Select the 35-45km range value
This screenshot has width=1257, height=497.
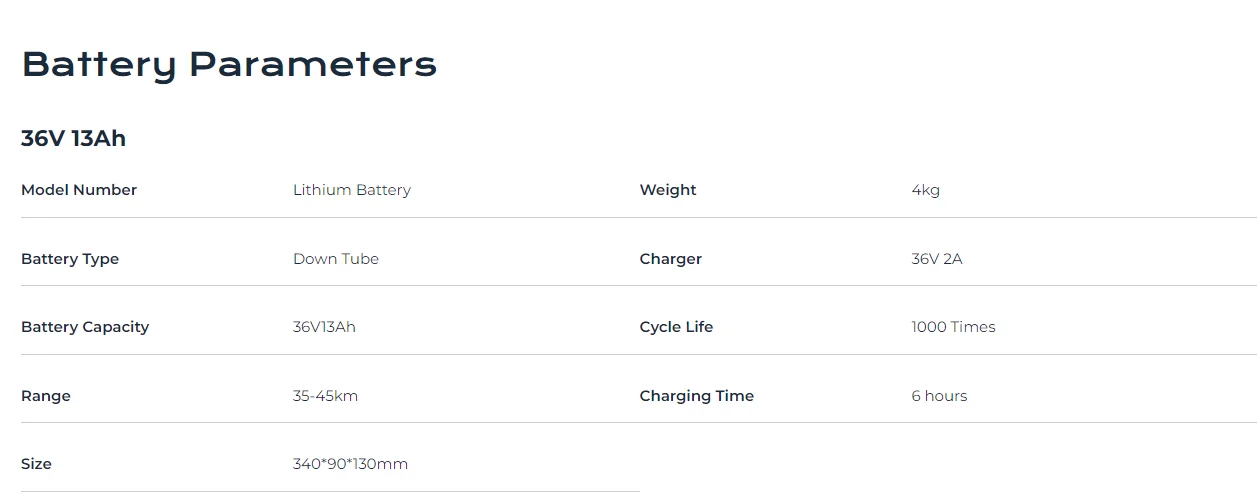(325, 396)
